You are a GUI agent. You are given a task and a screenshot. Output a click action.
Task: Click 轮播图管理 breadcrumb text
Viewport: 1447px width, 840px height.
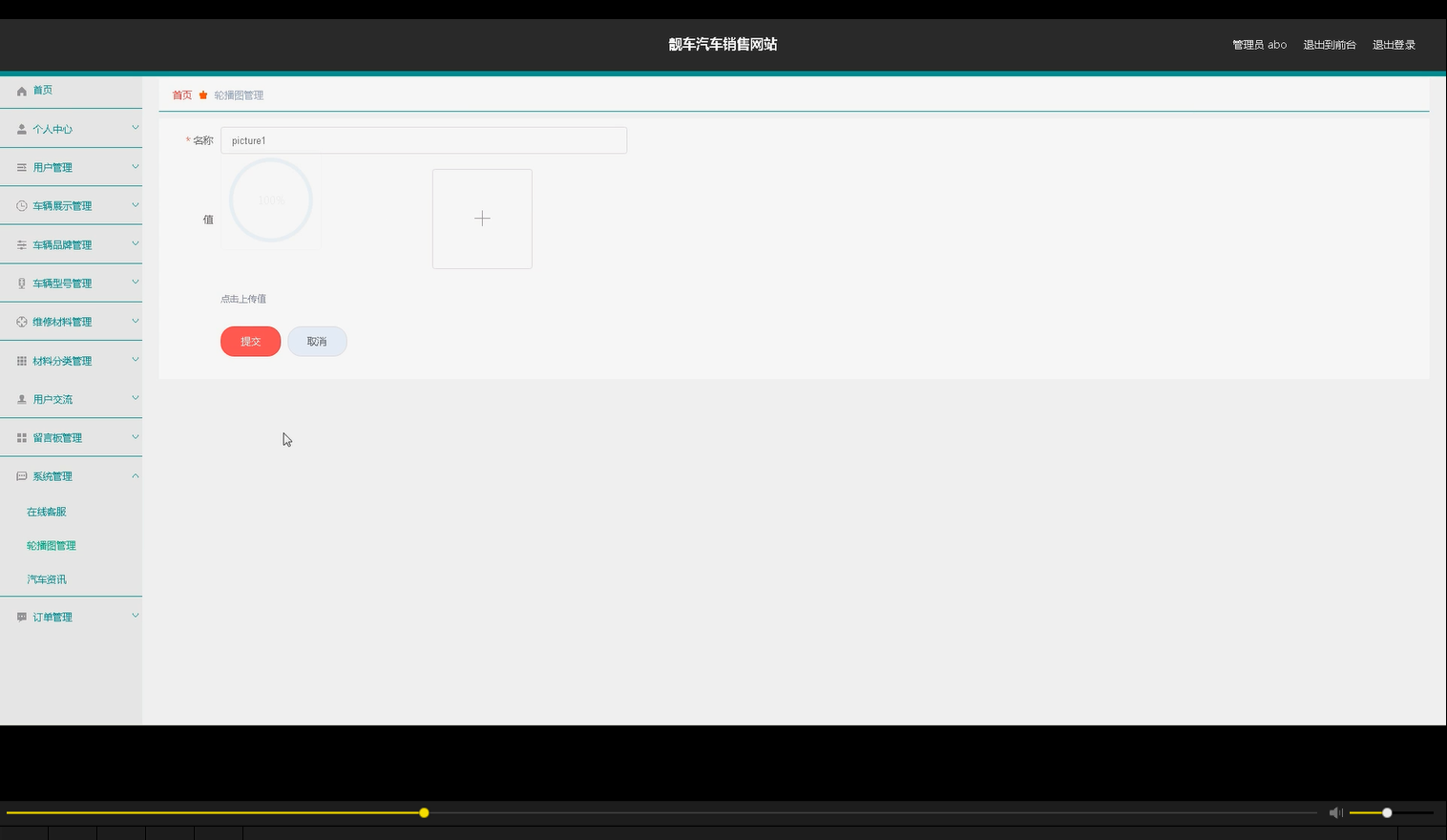[x=239, y=94]
